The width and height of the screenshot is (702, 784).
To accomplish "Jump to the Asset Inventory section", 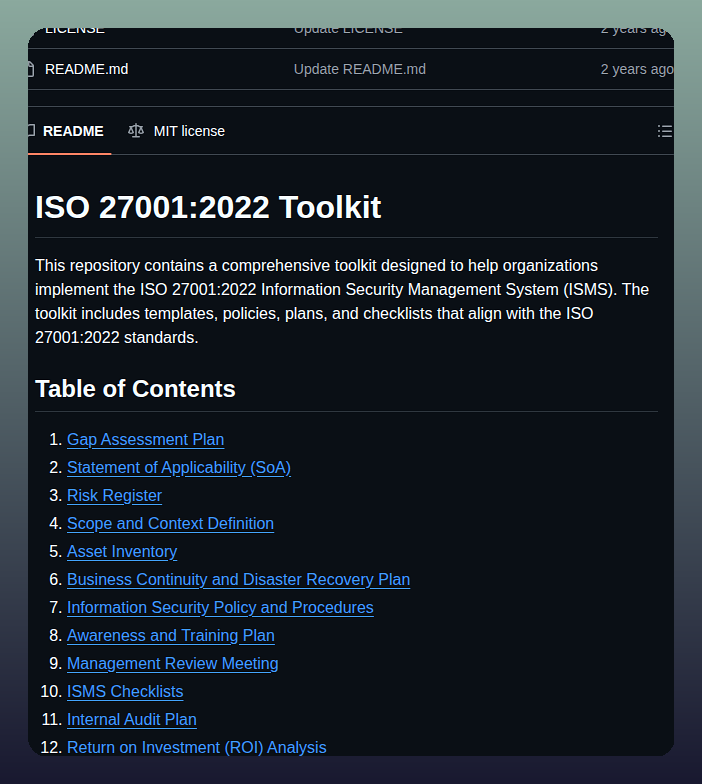I will pos(122,552).
